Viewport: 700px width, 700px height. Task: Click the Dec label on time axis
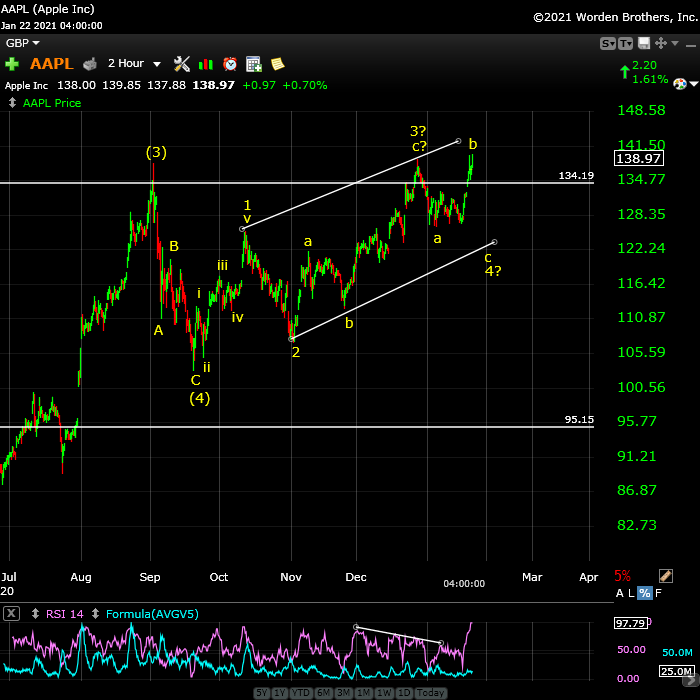[356, 577]
